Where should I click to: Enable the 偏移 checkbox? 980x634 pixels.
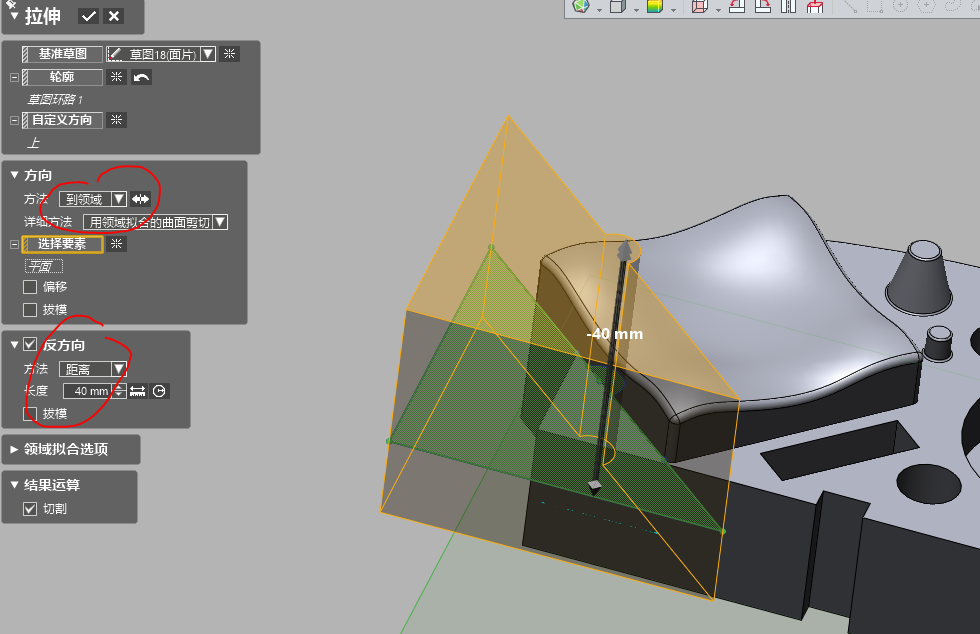click(x=30, y=287)
